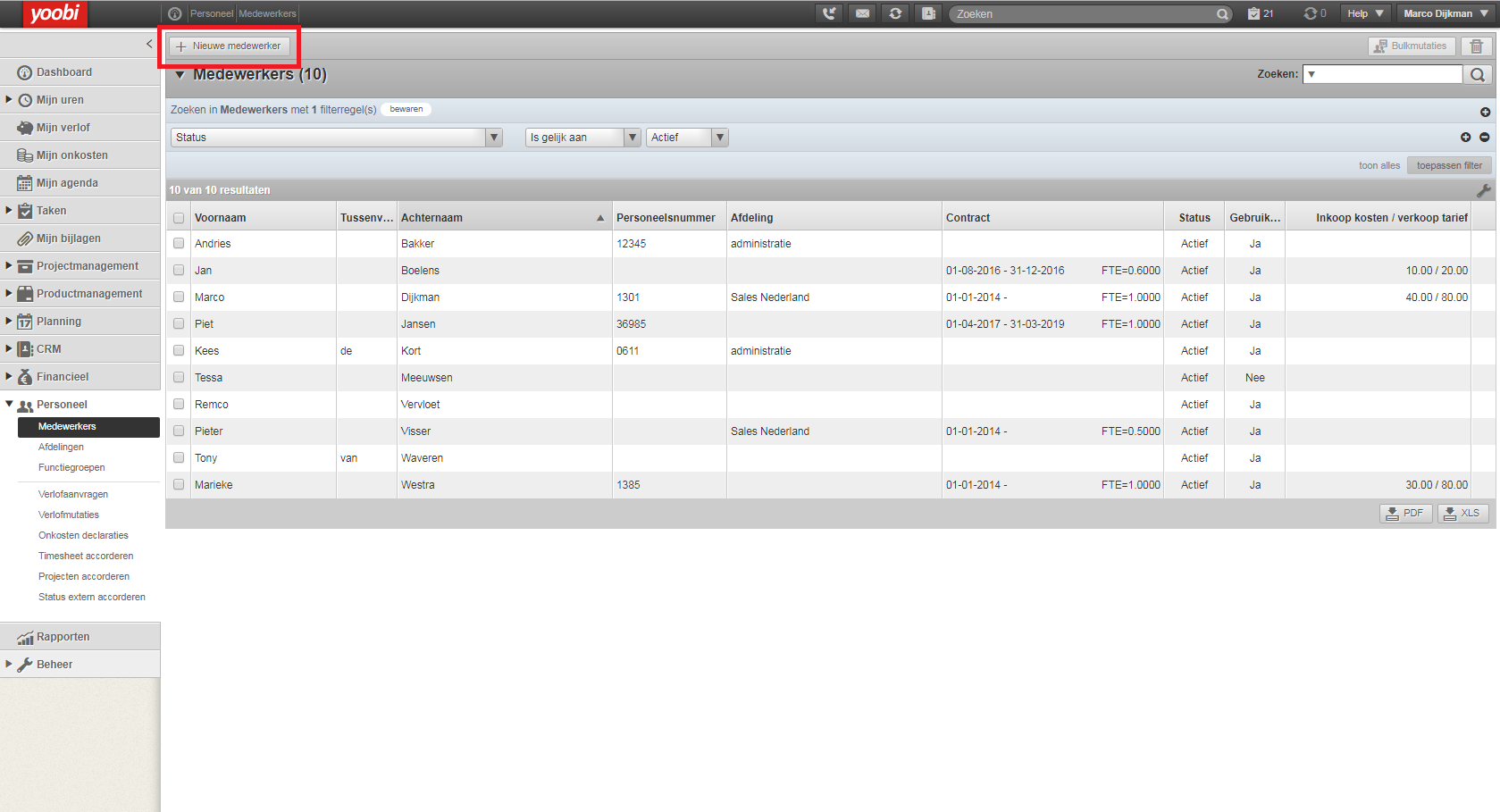Screen dimensions: 1500x812
Task: Export the list as XLS
Action: (1463, 514)
